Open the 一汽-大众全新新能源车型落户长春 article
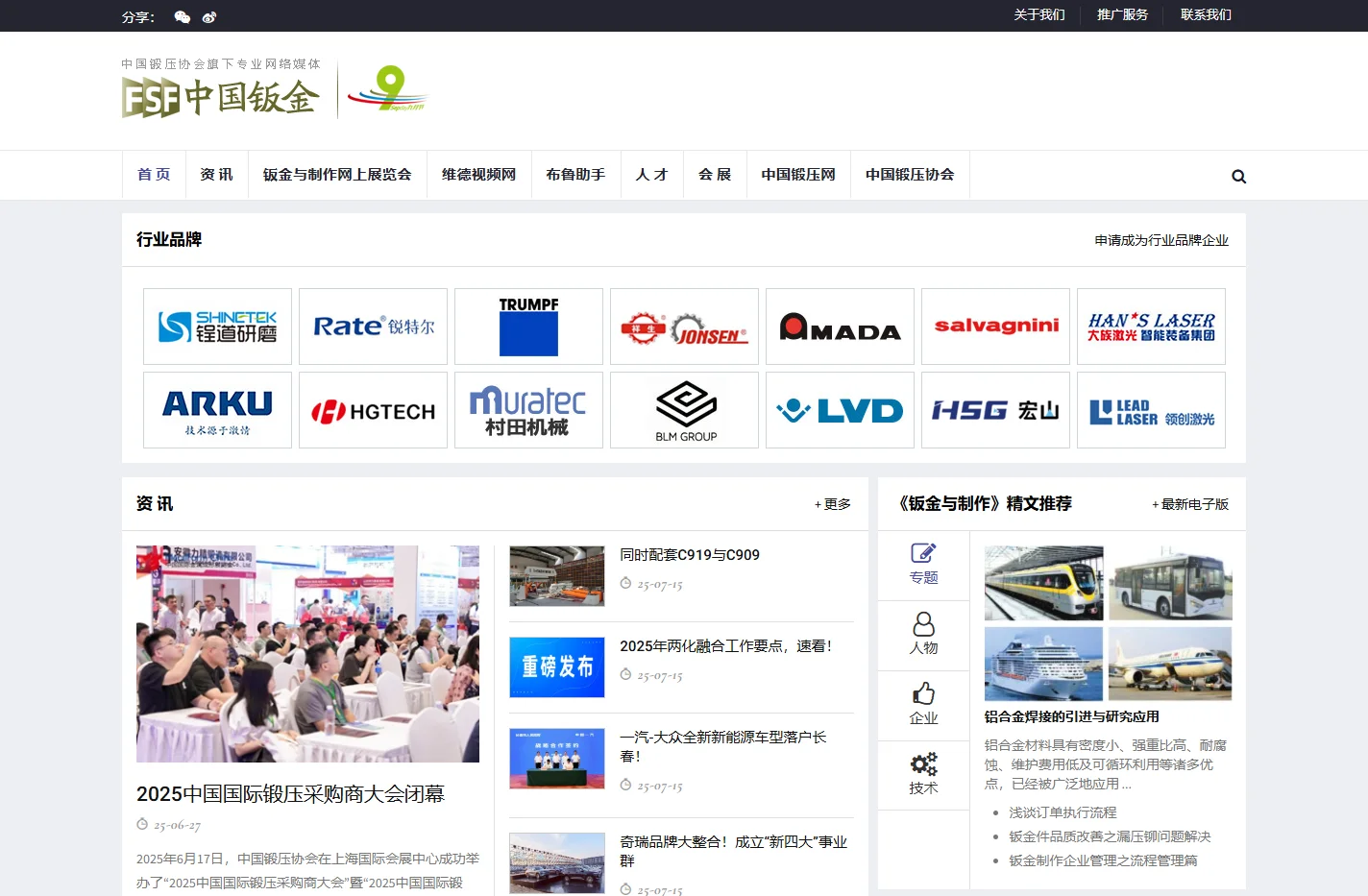1368x896 pixels. pos(723,746)
